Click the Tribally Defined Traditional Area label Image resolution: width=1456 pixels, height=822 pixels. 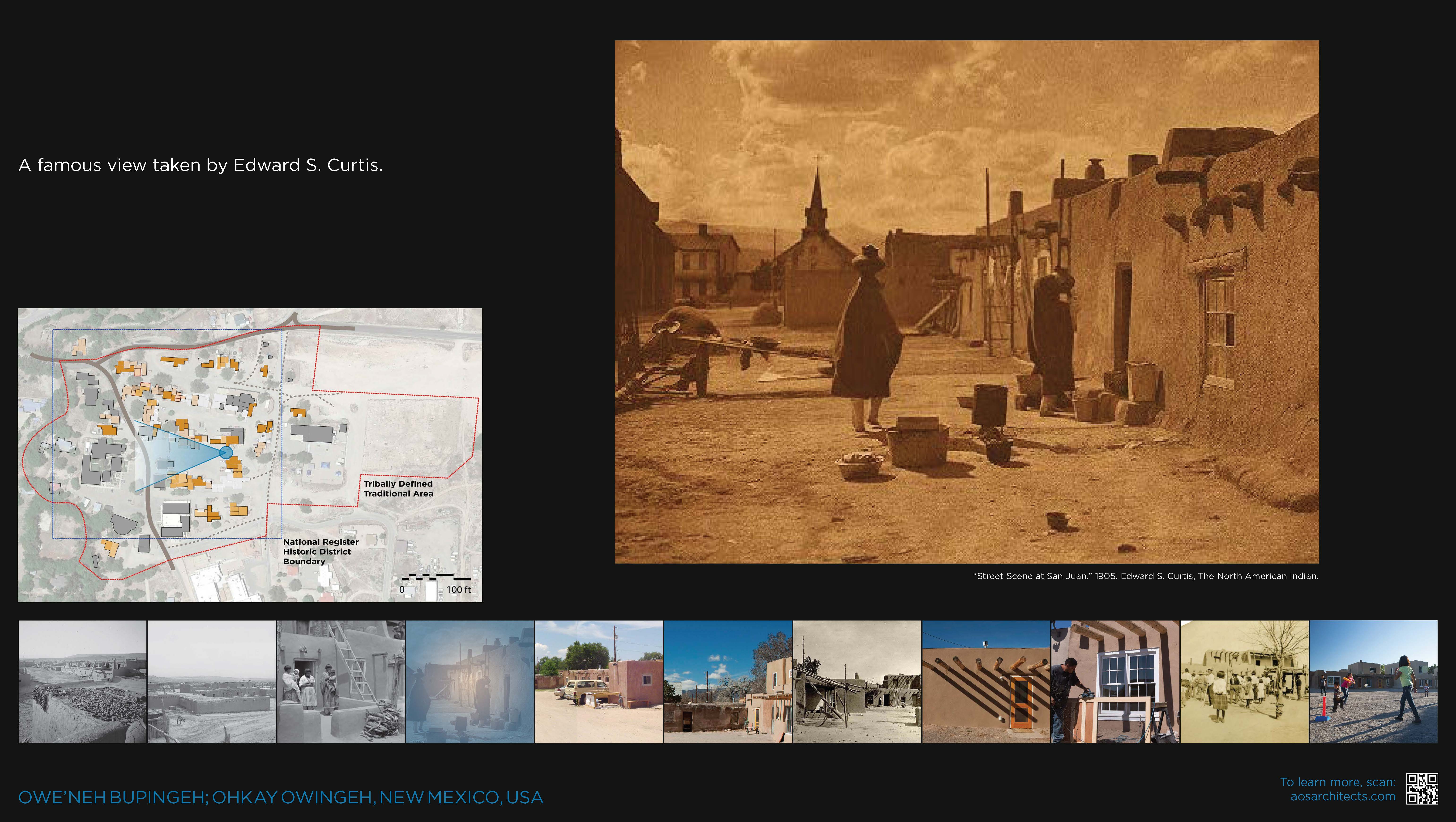tap(398, 488)
